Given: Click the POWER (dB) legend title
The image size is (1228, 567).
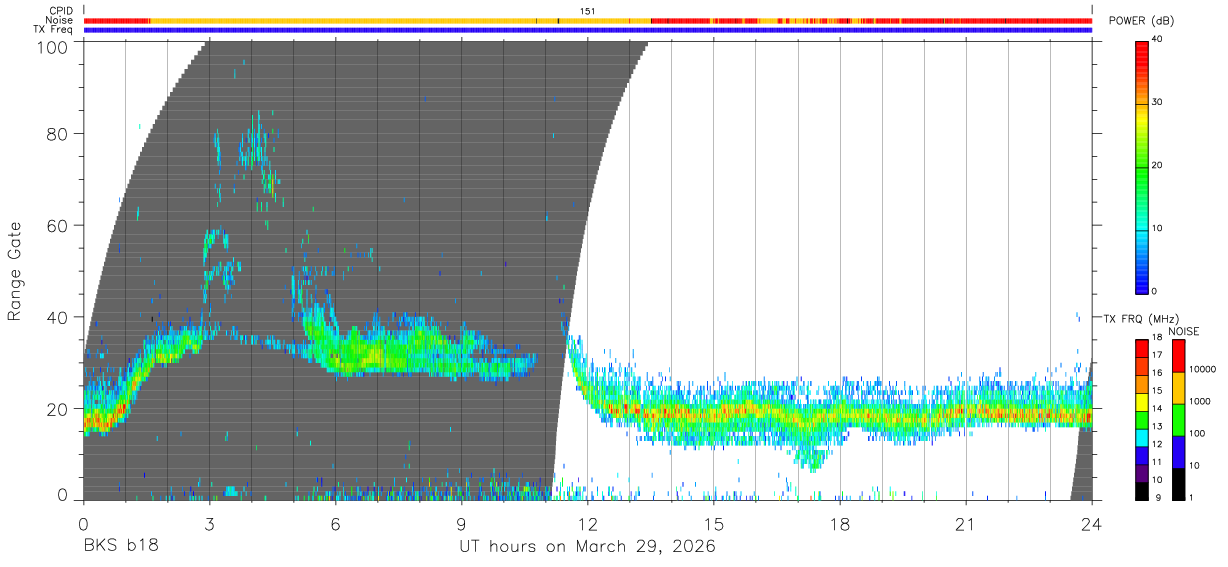Looking at the screenshot, I should click(1141, 21).
